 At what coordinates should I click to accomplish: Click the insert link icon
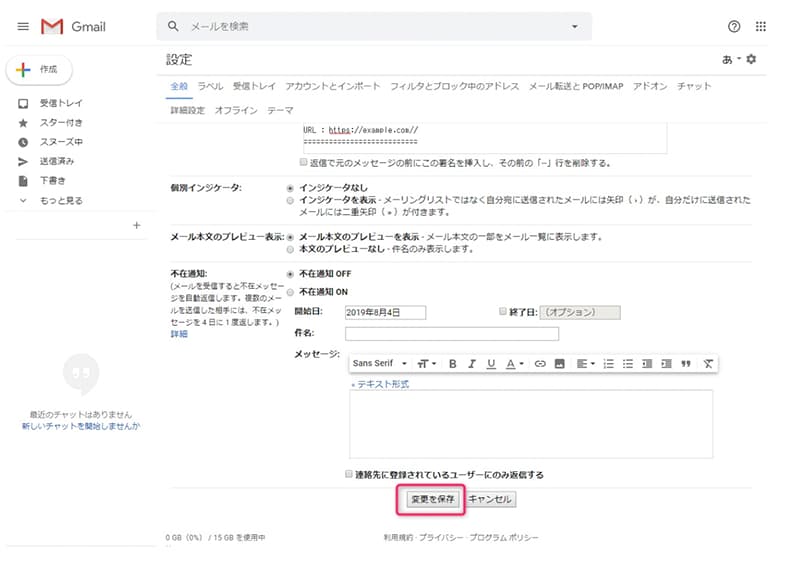pyautogui.click(x=540, y=363)
